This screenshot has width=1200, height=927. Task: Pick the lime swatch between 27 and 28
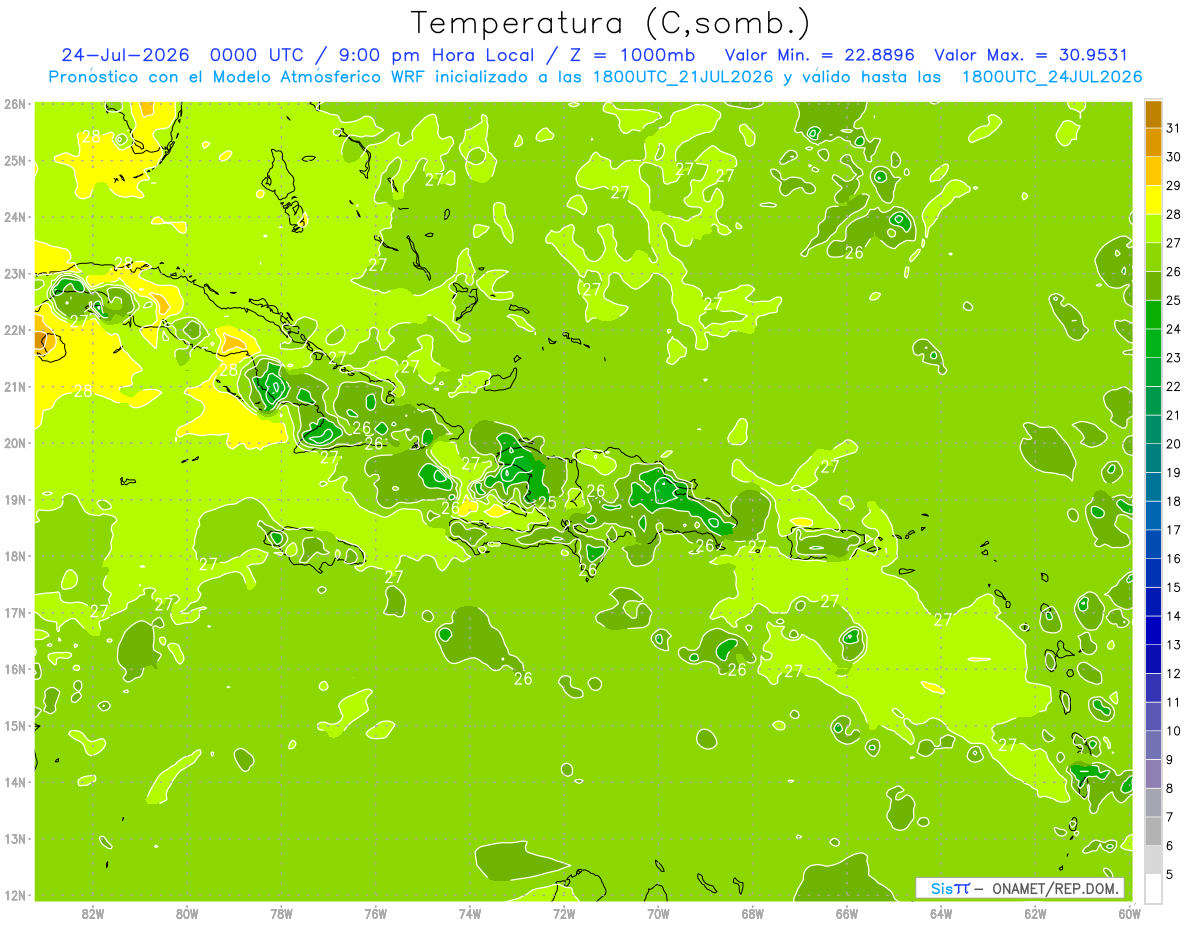pyautogui.click(x=1152, y=228)
